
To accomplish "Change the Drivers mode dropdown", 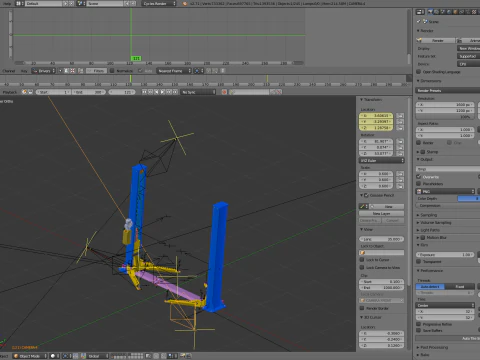I will (x=43, y=71).
